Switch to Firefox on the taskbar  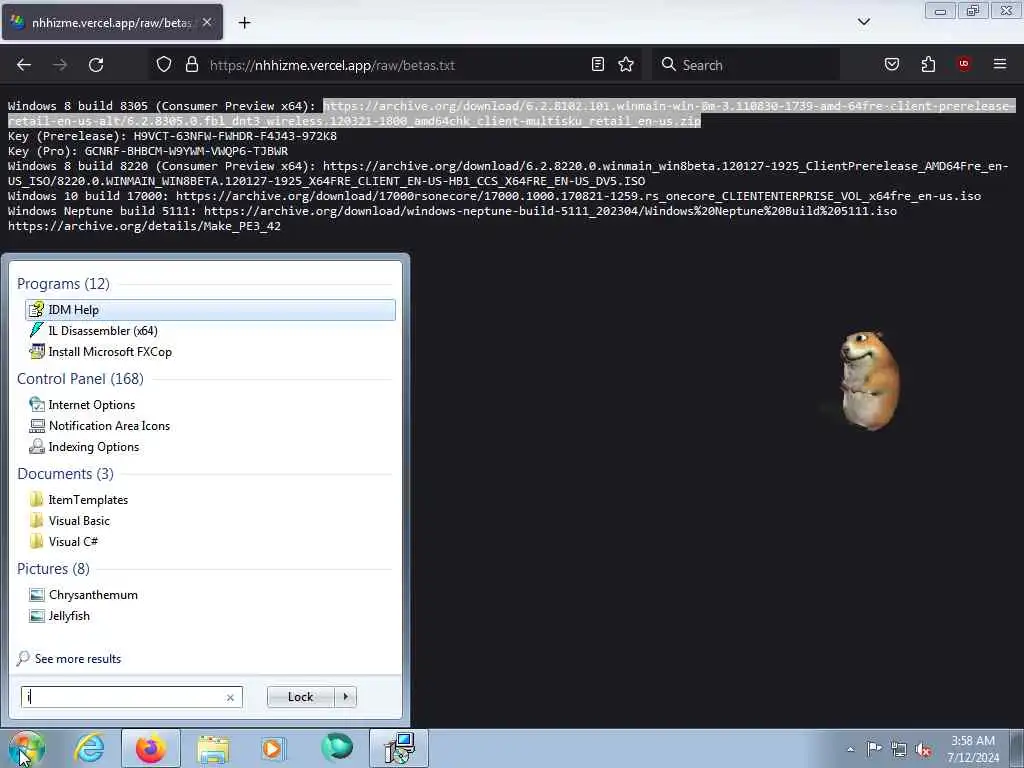(x=151, y=748)
